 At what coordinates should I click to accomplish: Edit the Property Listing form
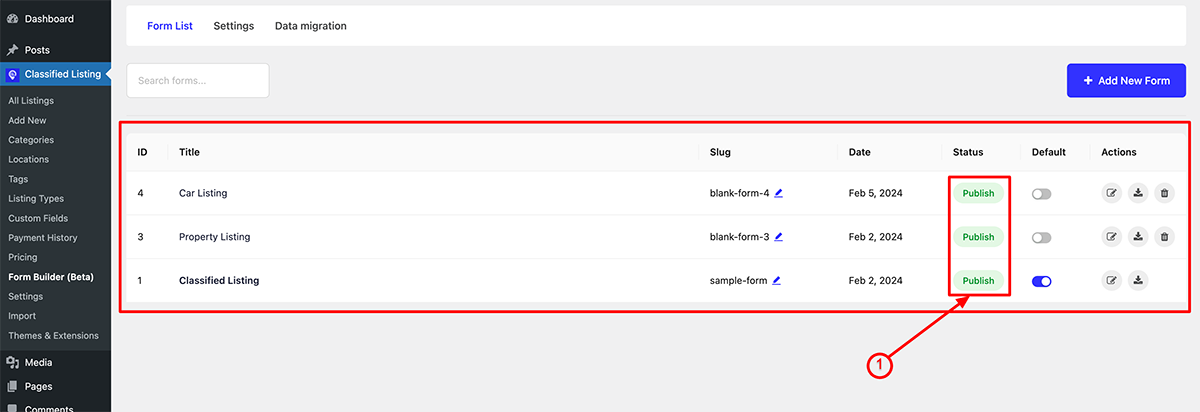coord(1111,237)
